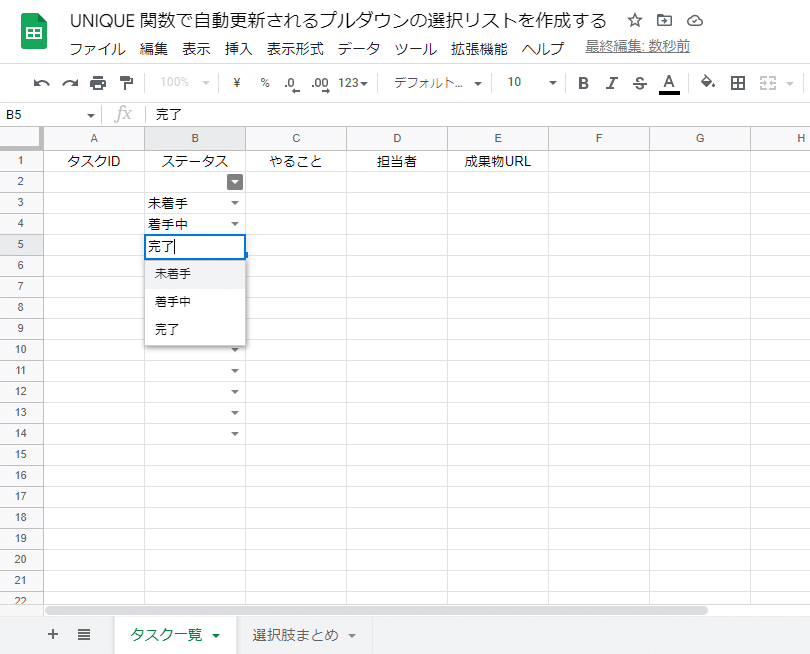Open the font family dropdown
Viewport: 810px width, 654px height.
430,83
